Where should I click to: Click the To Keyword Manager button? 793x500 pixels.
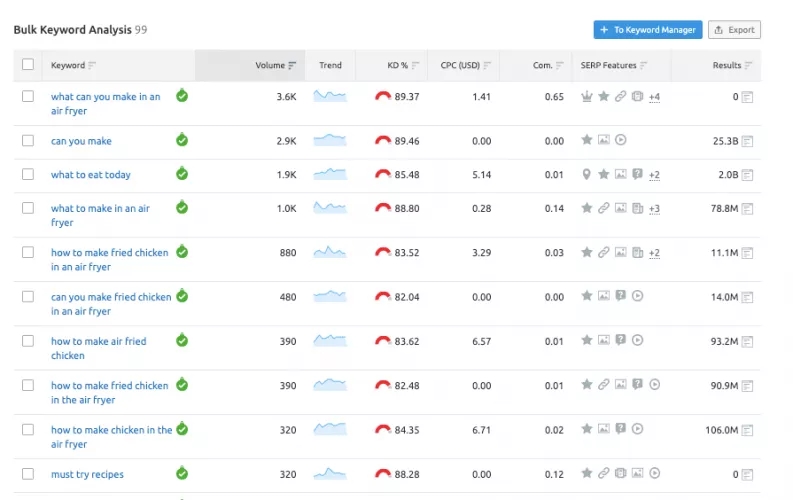pyautogui.click(x=648, y=30)
